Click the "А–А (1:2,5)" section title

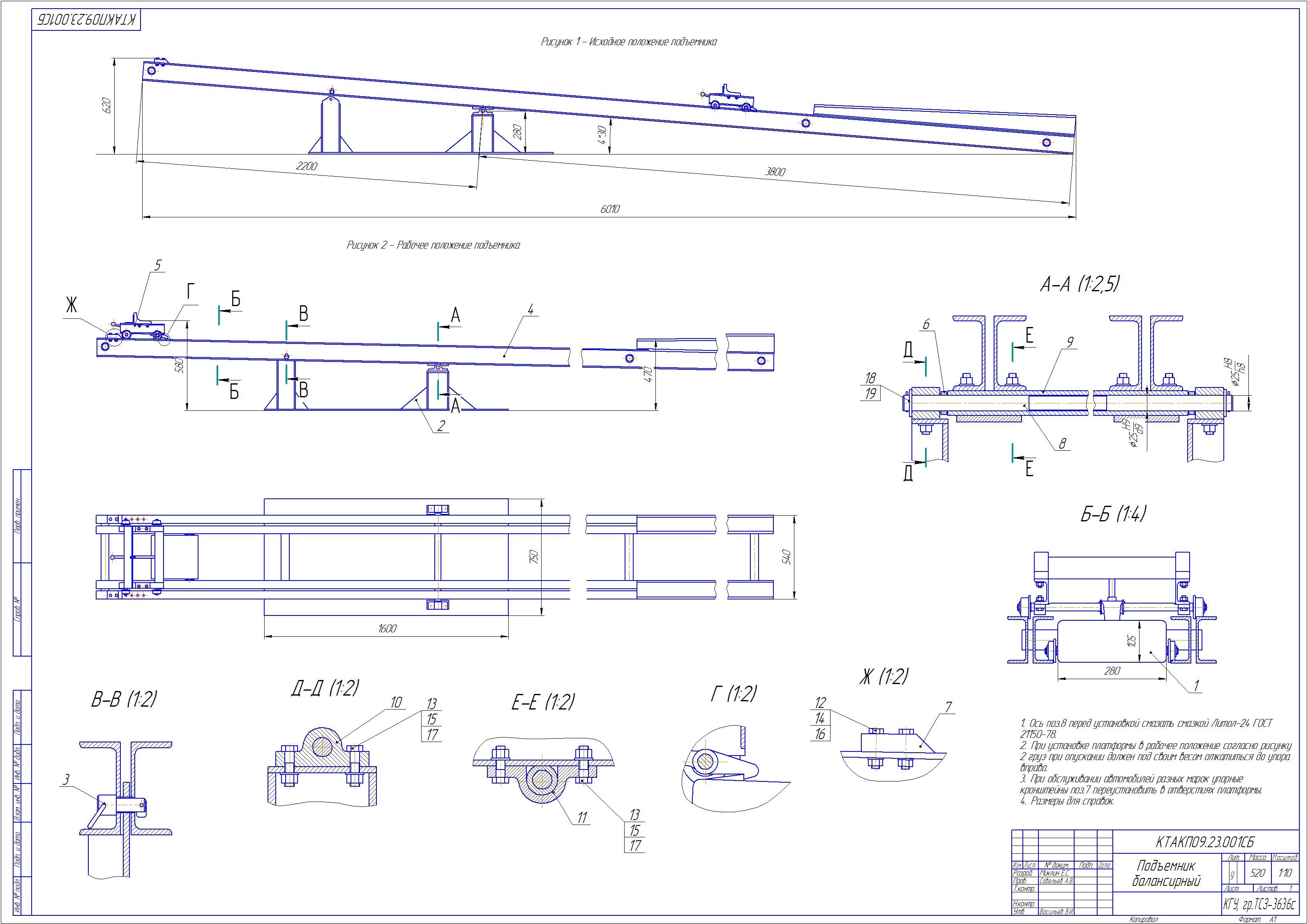[x=1079, y=284]
